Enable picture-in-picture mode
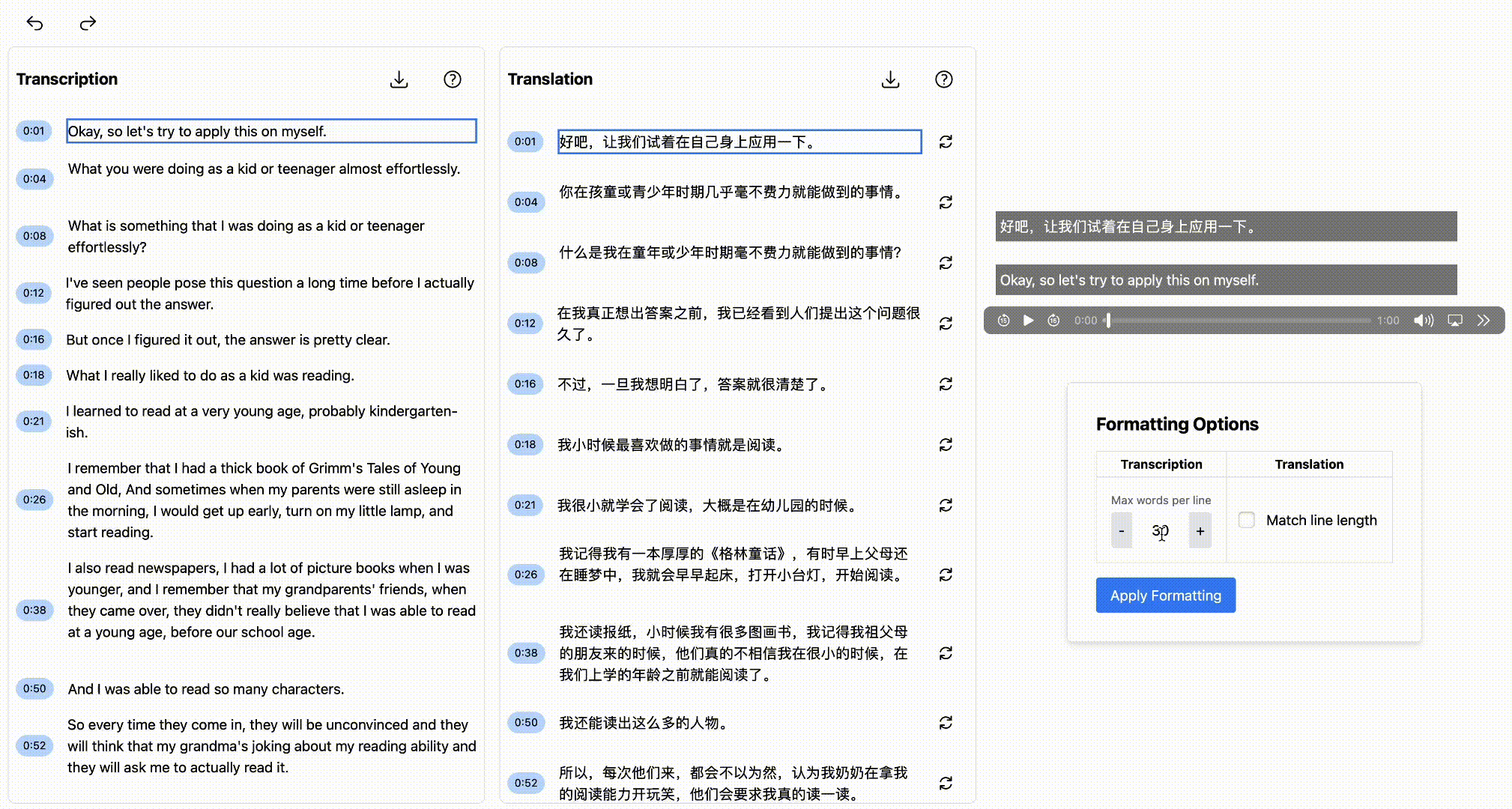 1454,320
